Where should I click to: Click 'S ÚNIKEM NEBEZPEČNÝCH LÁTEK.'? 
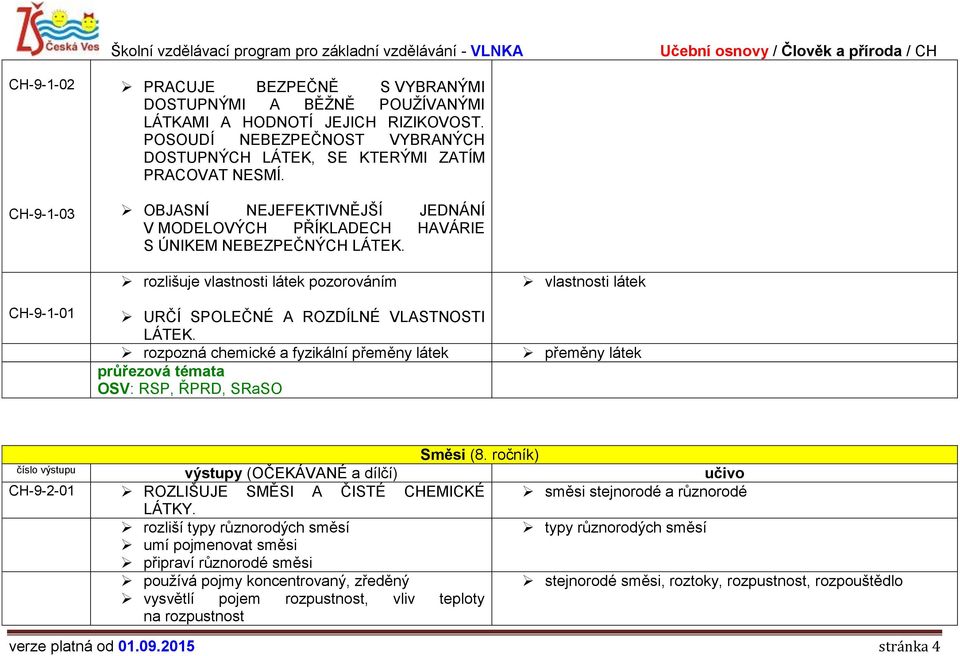coord(274,246)
